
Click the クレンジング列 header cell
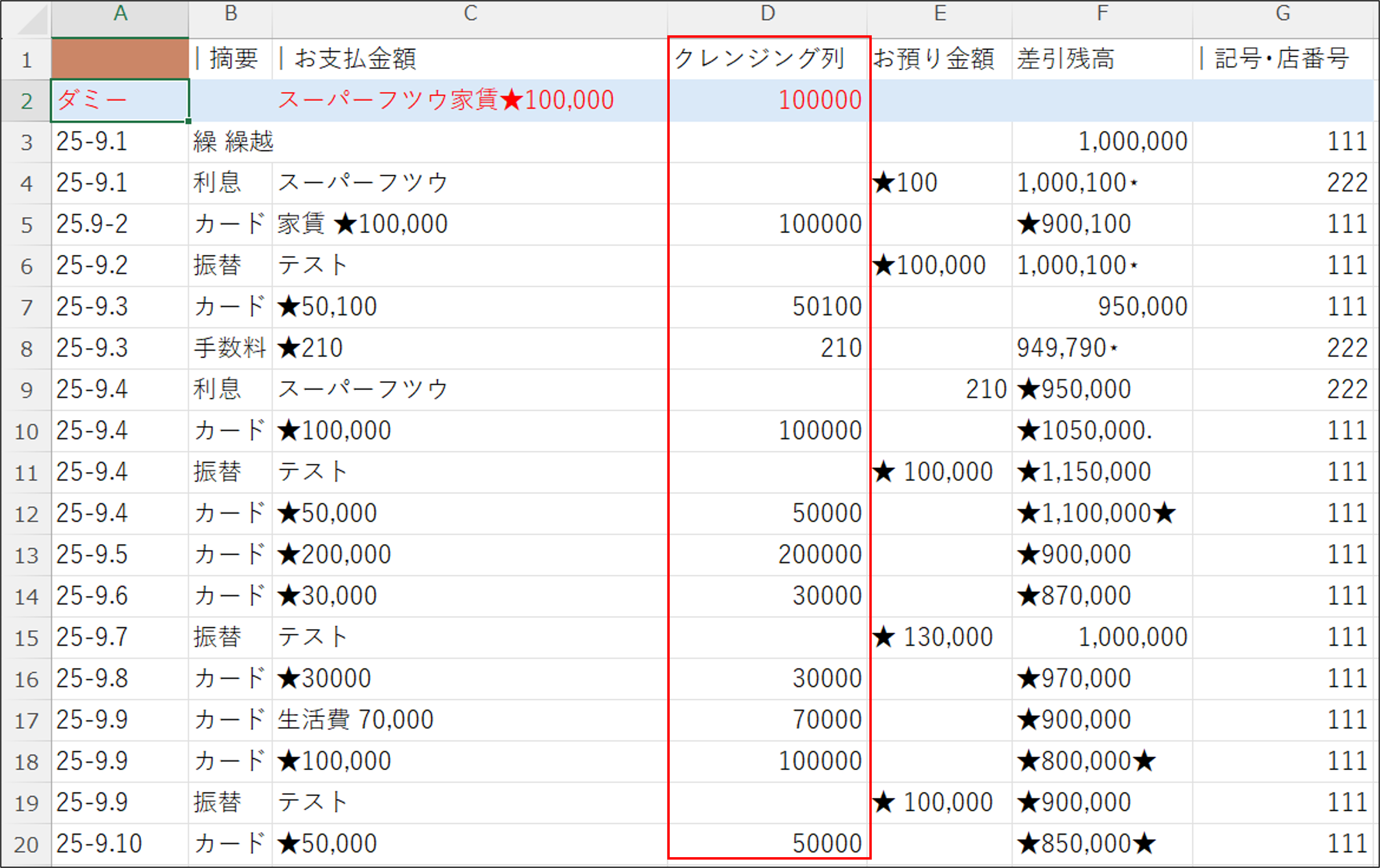(x=767, y=58)
